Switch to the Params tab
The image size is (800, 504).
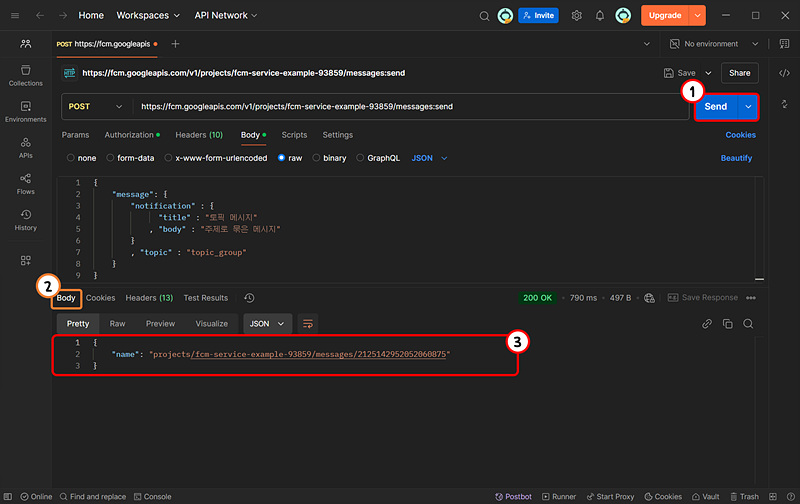point(76,135)
